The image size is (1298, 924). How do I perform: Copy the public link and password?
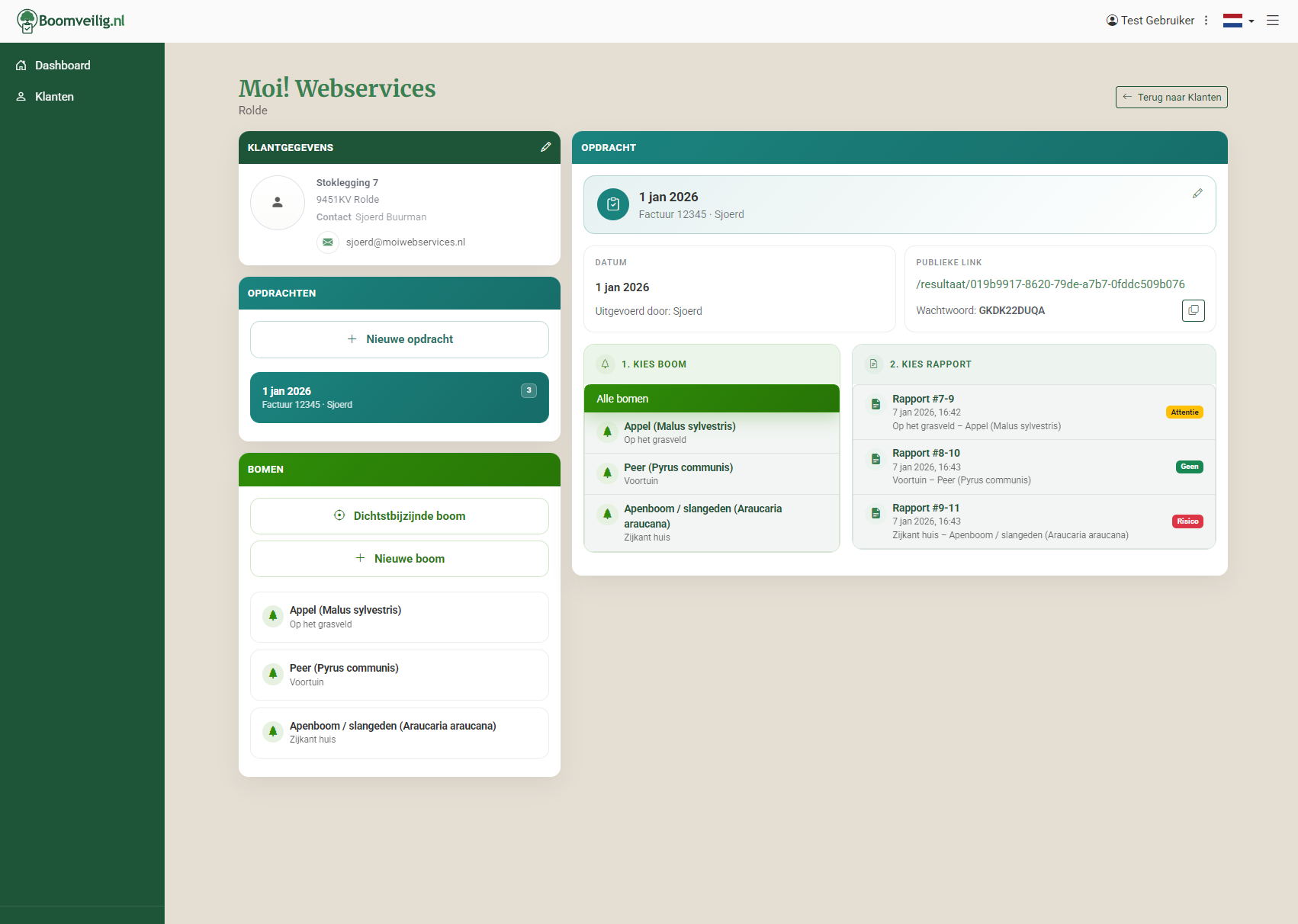click(x=1193, y=310)
